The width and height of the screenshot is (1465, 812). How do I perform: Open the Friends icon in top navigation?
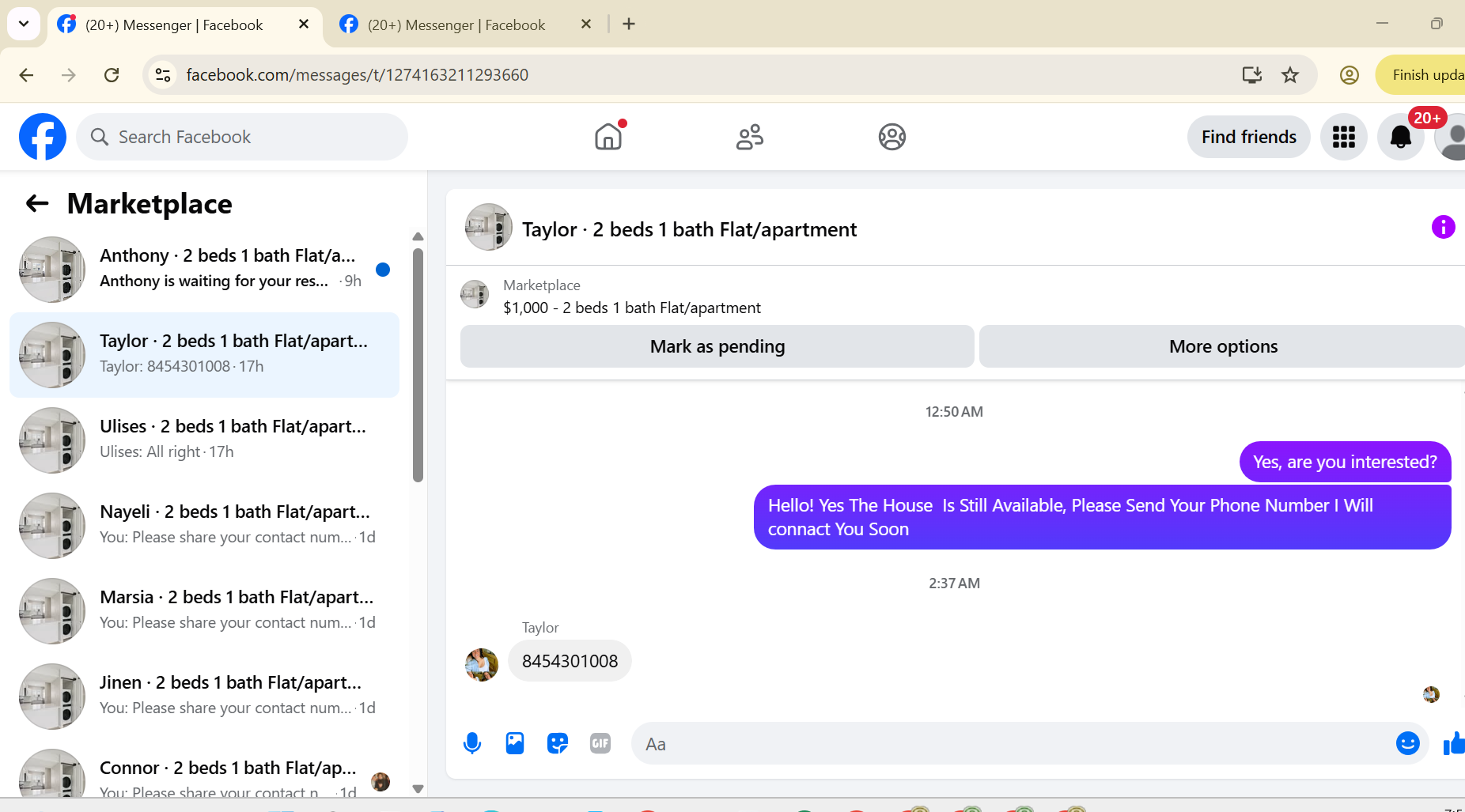[750, 137]
